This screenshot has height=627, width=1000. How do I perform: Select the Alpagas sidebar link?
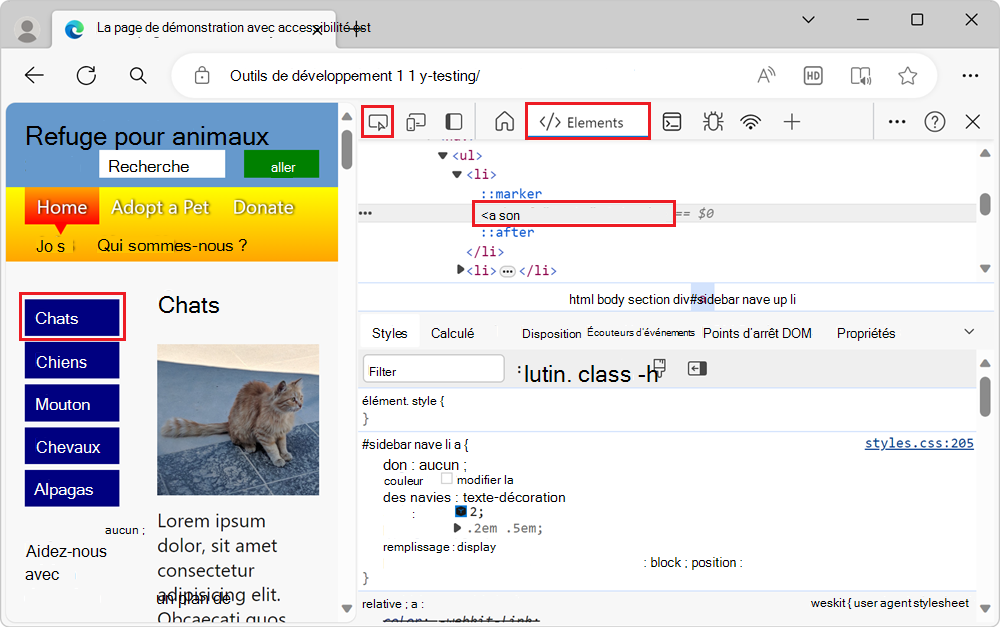tap(72, 489)
